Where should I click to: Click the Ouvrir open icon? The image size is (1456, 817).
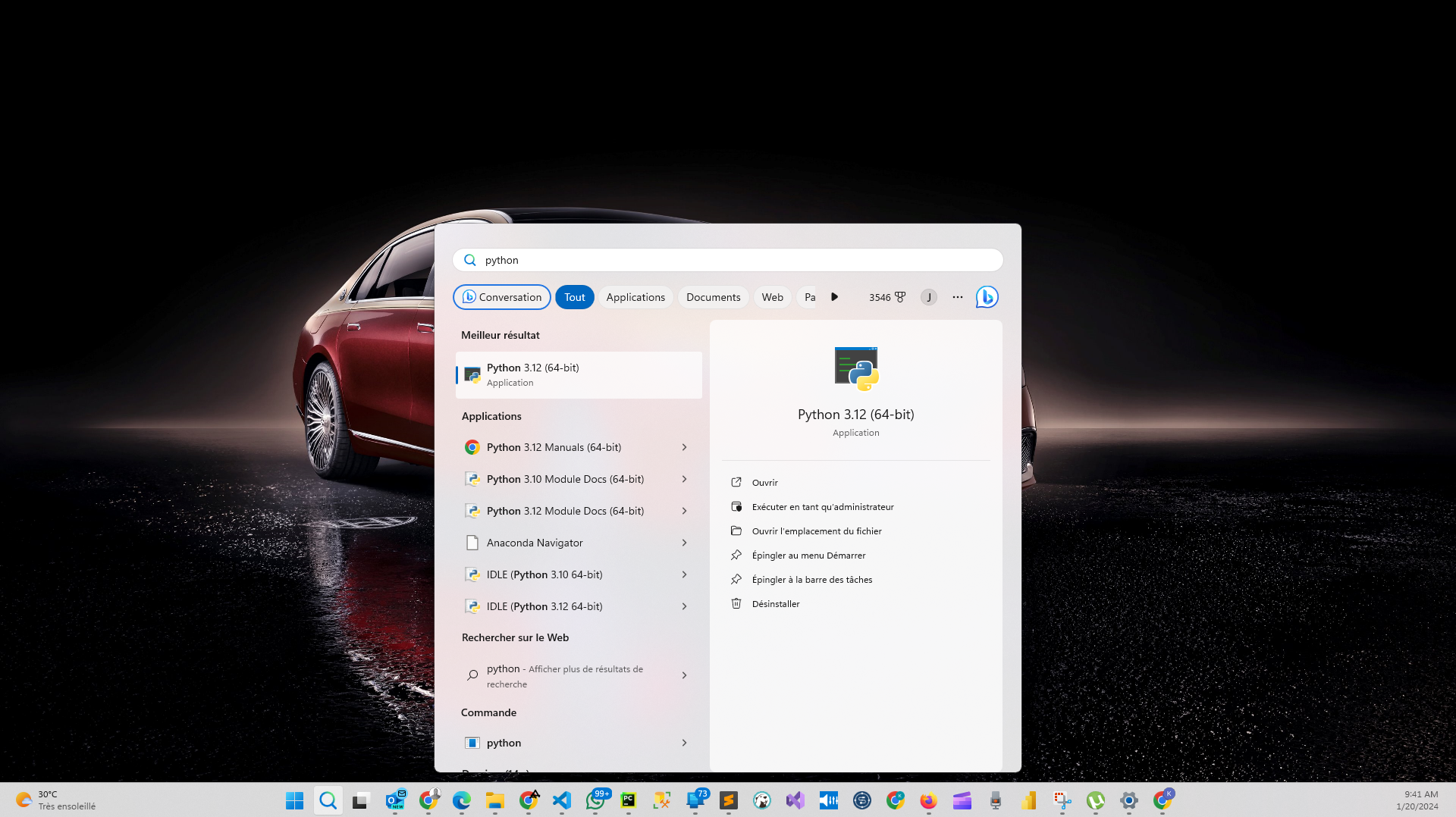[x=736, y=483]
